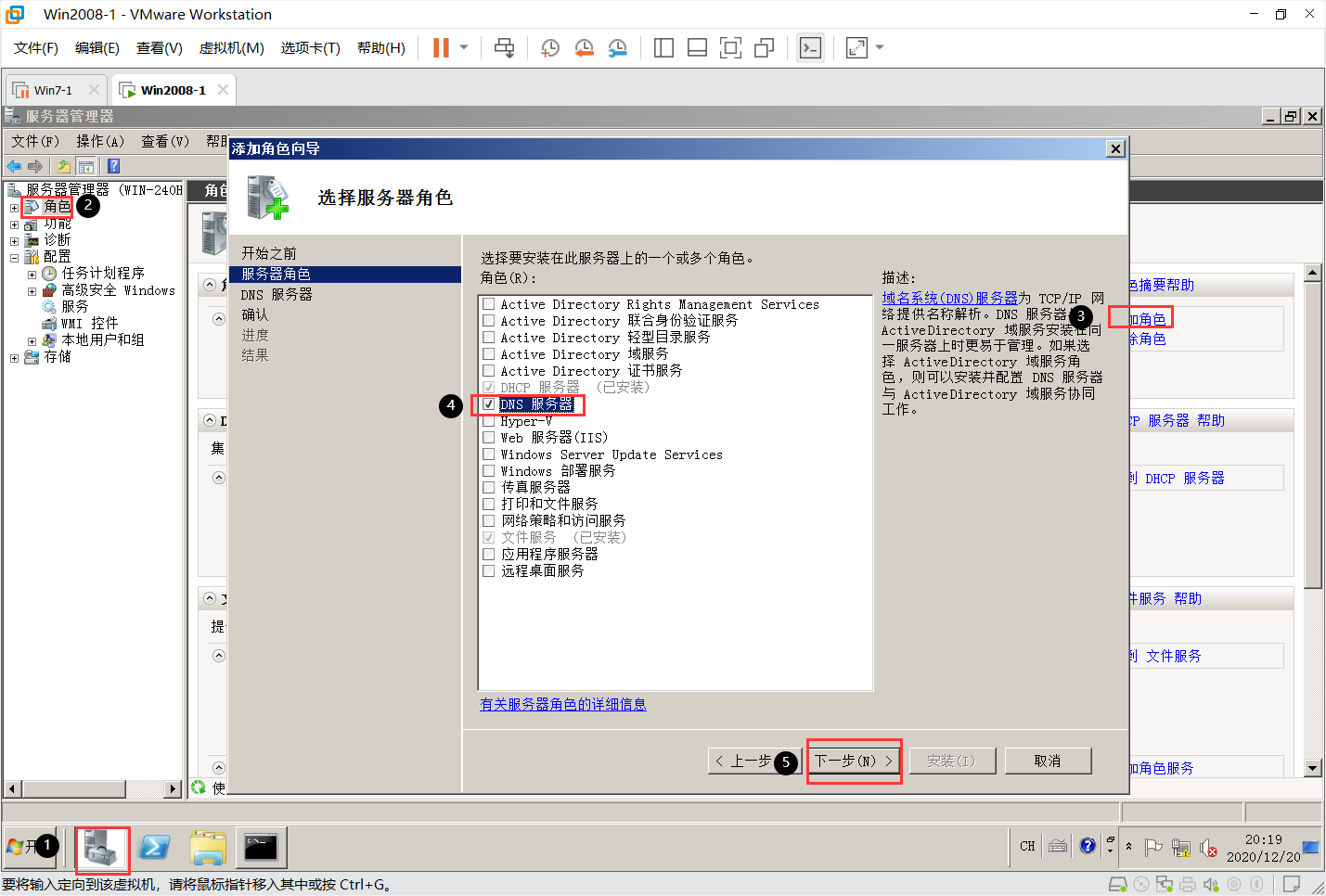
Task: Expand the 本地用户和组 tree node
Action: click(32, 341)
